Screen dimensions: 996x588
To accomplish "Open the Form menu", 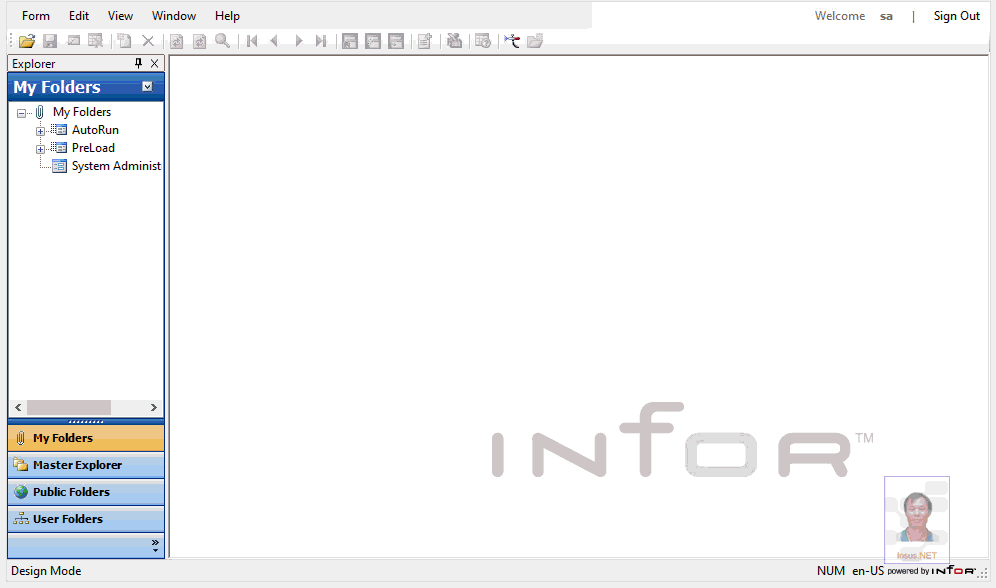I will click(36, 16).
